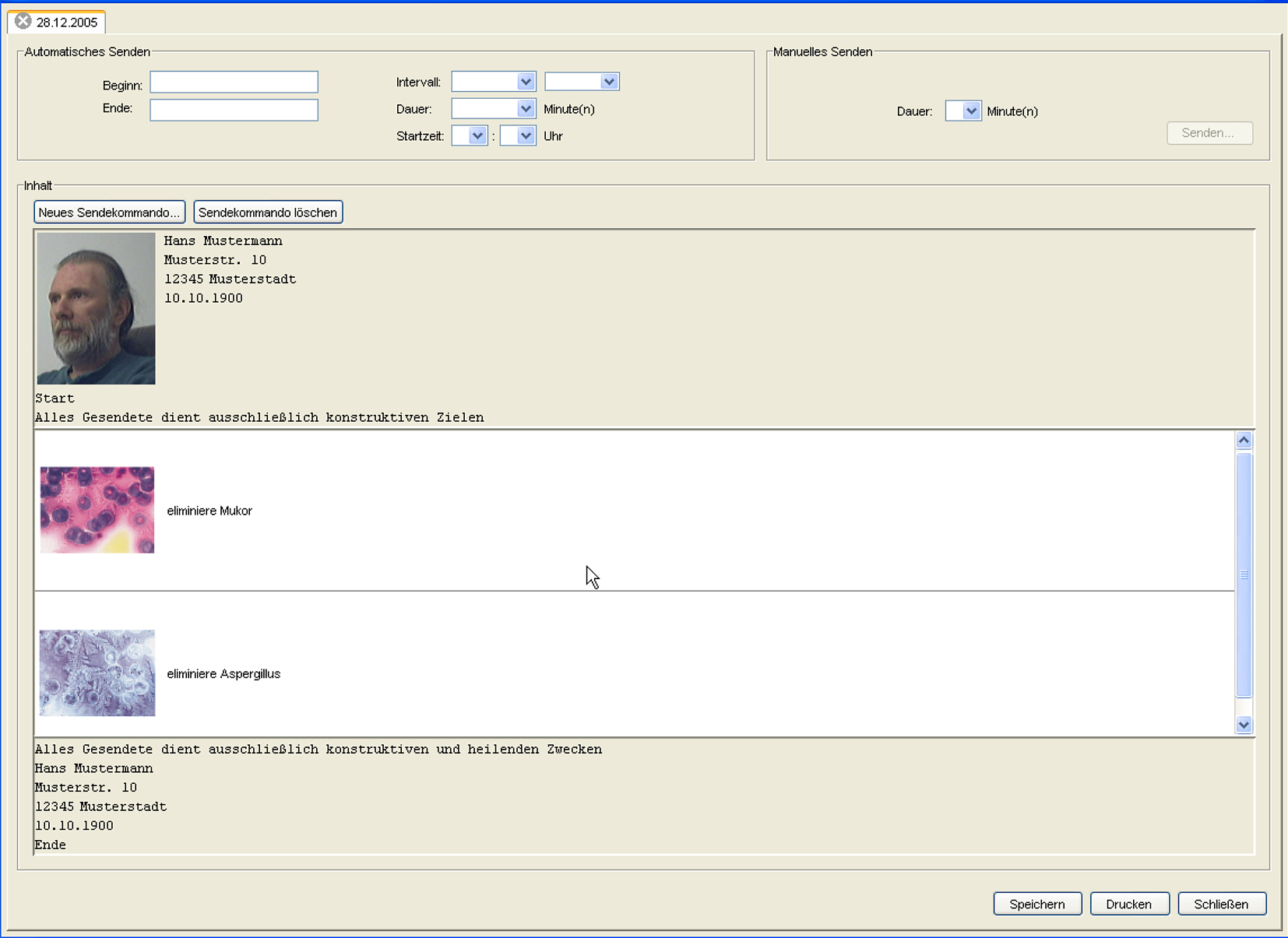Click the command list scrollbar thumb
The height and width of the screenshot is (938, 1288).
click(x=1244, y=574)
